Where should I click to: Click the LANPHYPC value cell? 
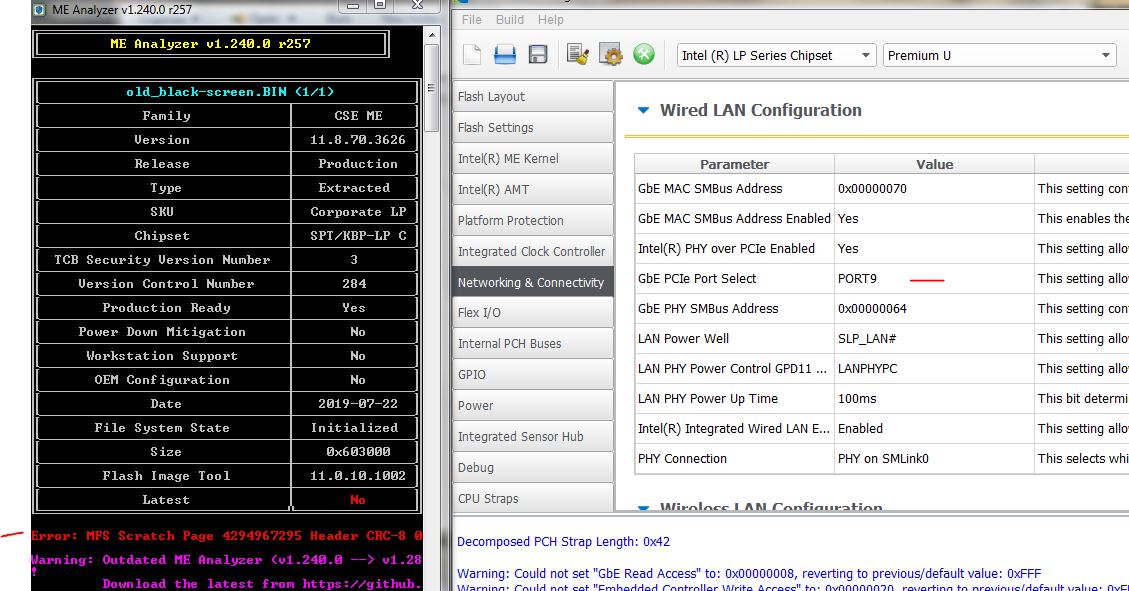click(934, 369)
